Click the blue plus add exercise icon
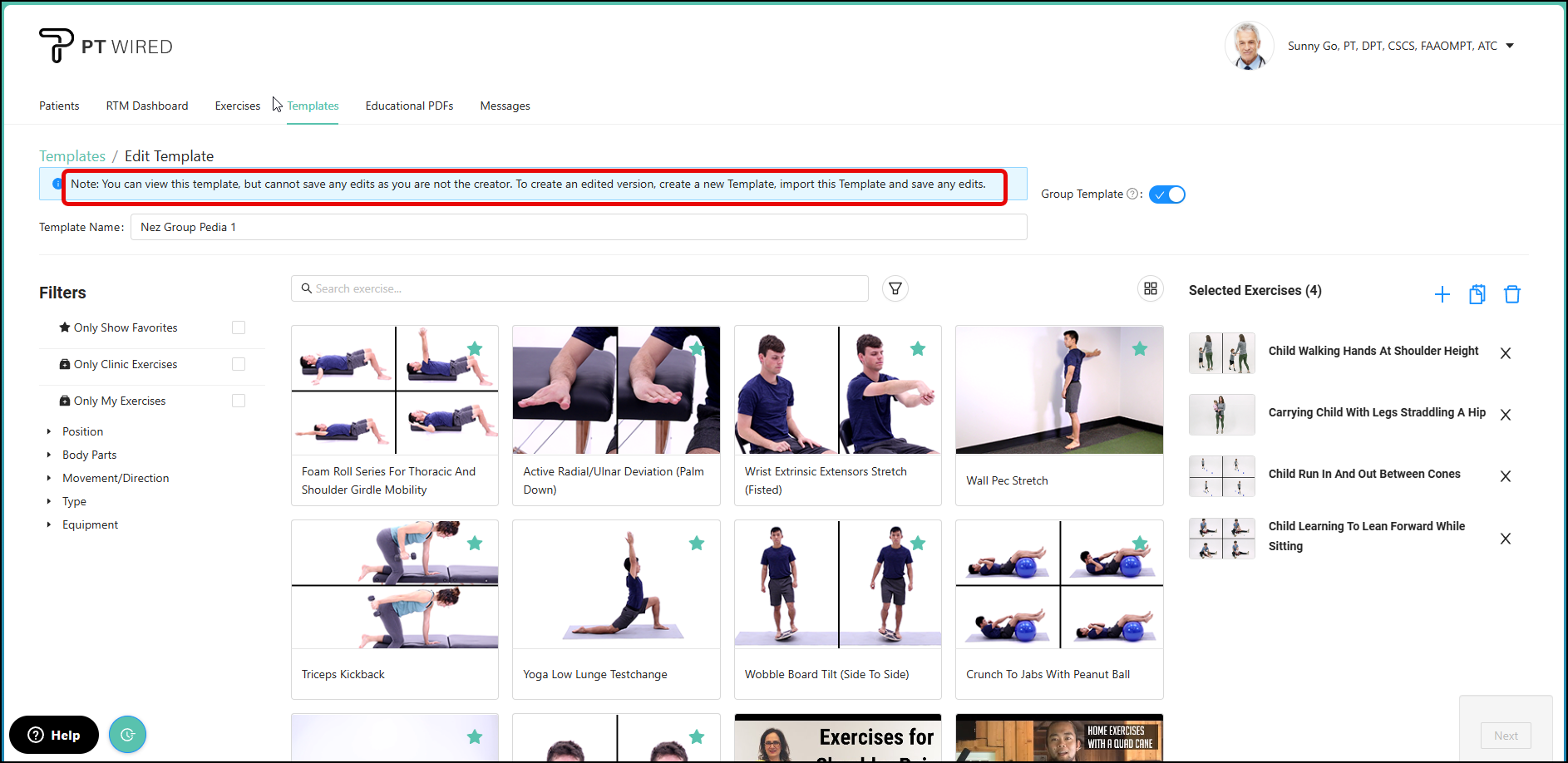The height and width of the screenshot is (763, 1568). (1442, 294)
